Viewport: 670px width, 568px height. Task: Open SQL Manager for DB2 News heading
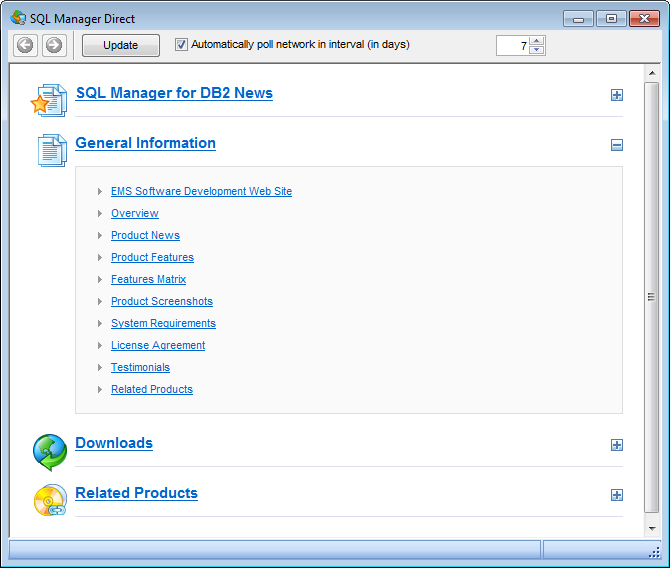click(x=174, y=93)
